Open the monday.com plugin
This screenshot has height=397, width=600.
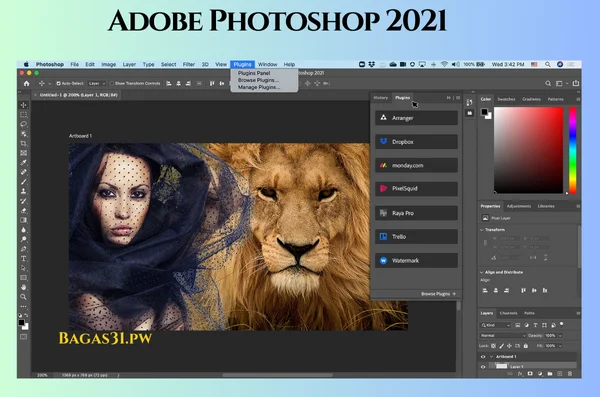tap(416, 165)
